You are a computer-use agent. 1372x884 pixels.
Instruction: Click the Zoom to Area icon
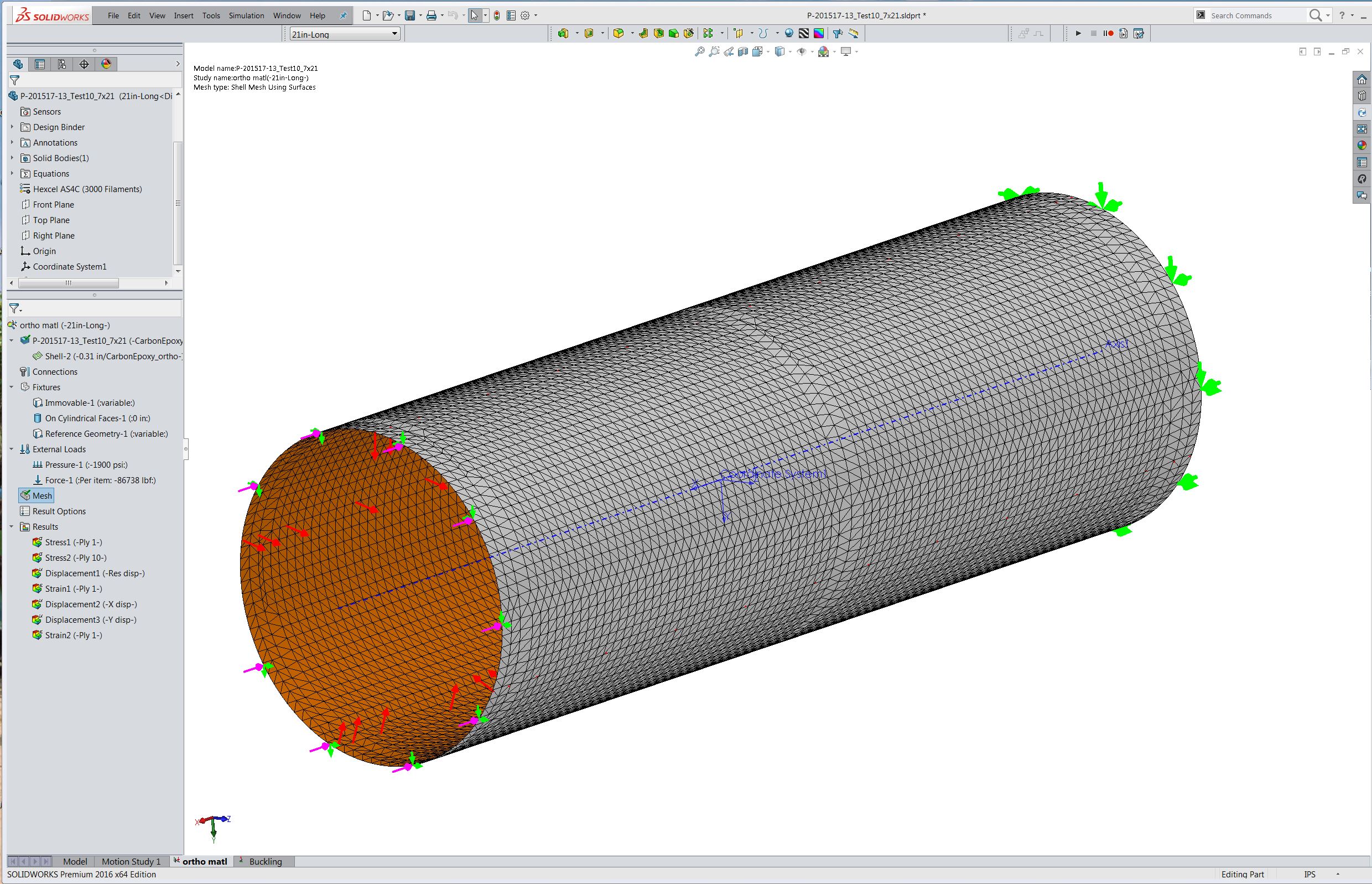tap(714, 51)
